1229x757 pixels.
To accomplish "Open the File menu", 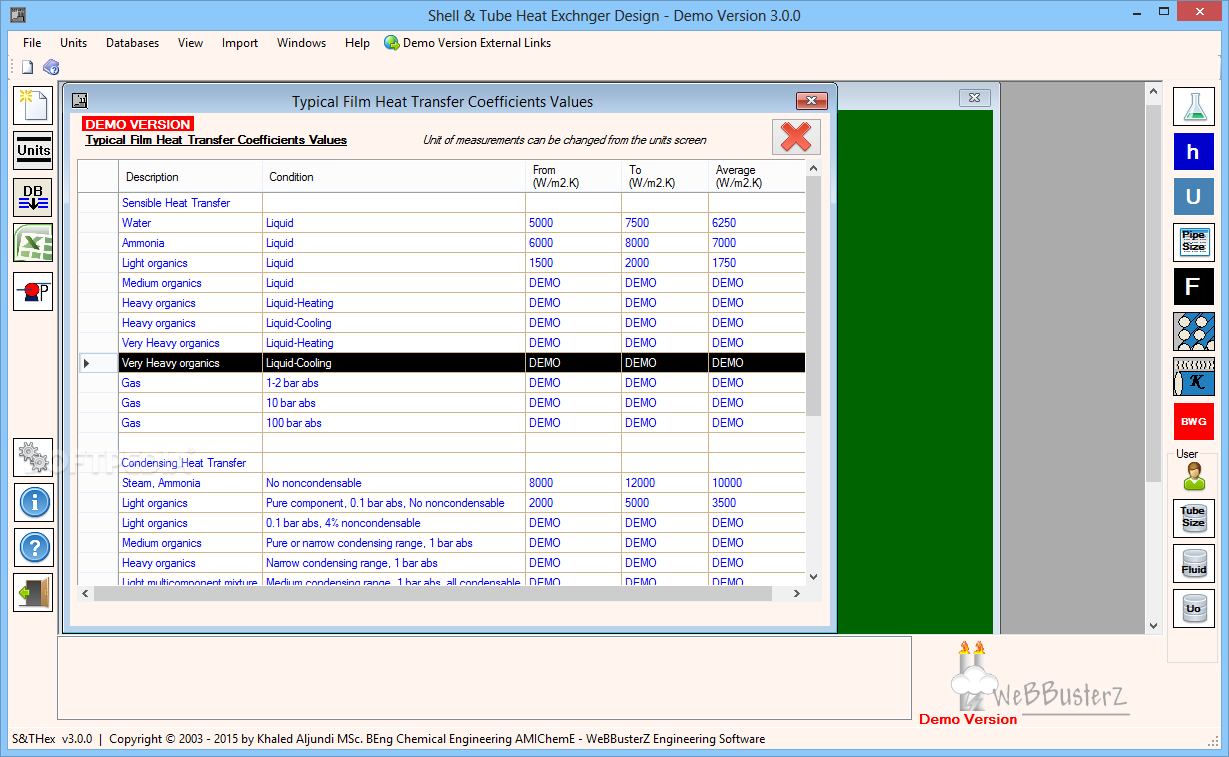I will click(x=32, y=43).
